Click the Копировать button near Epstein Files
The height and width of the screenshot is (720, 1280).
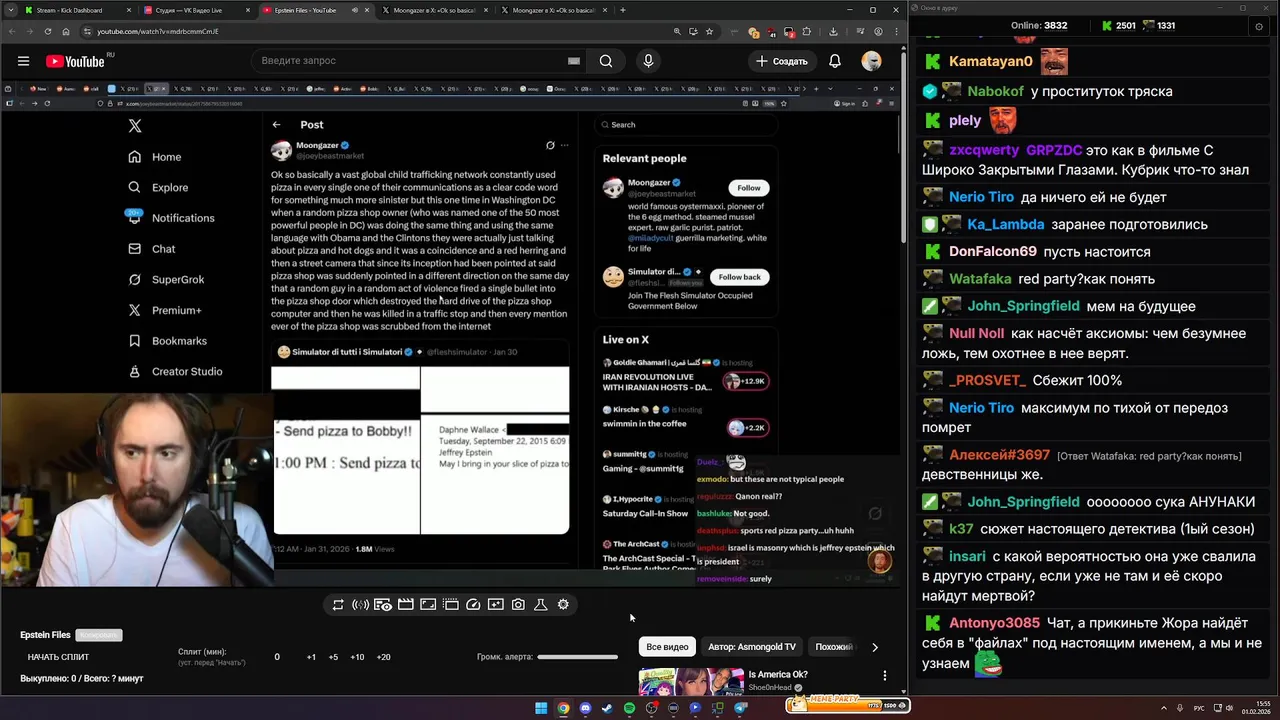click(99, 635)
